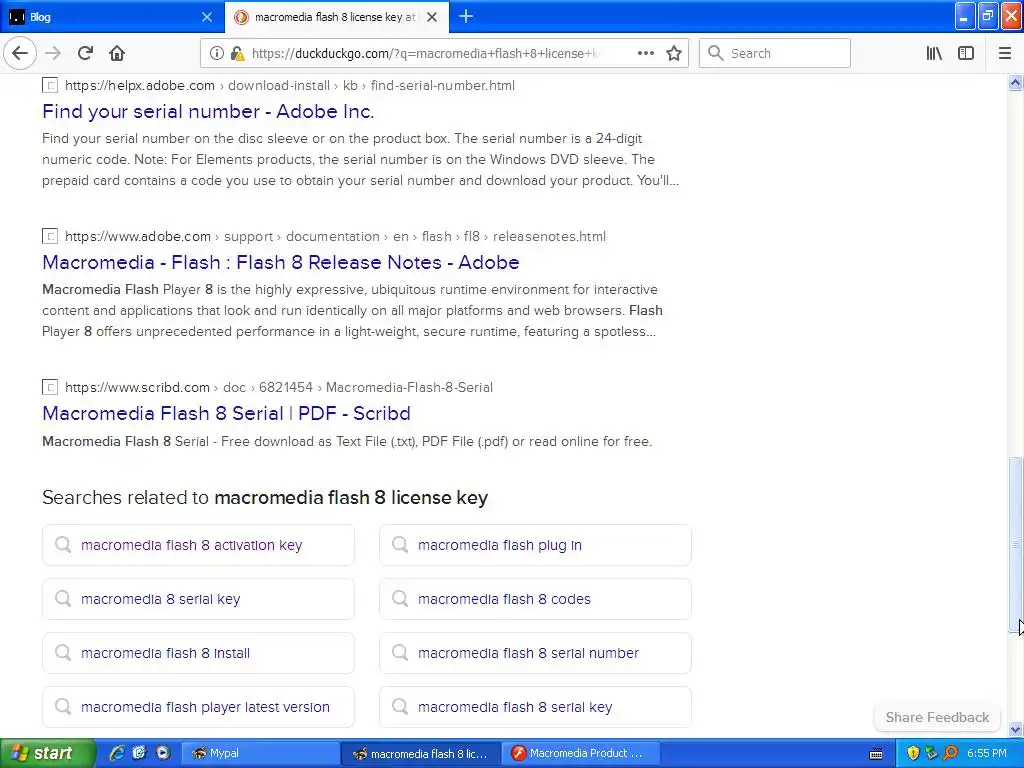Select the macromedia flash 8 license key tab
This screenshot has height=768, width=1024.
pos(336,17)
